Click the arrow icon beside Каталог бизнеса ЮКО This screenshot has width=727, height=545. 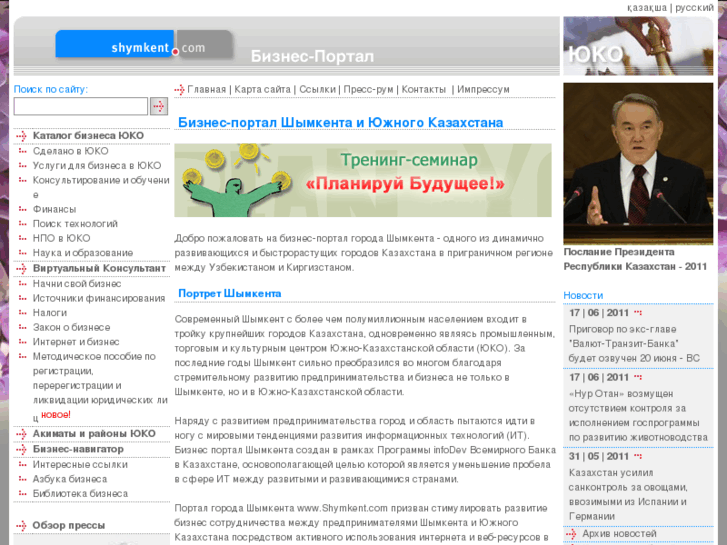click(x=21, y=136)
